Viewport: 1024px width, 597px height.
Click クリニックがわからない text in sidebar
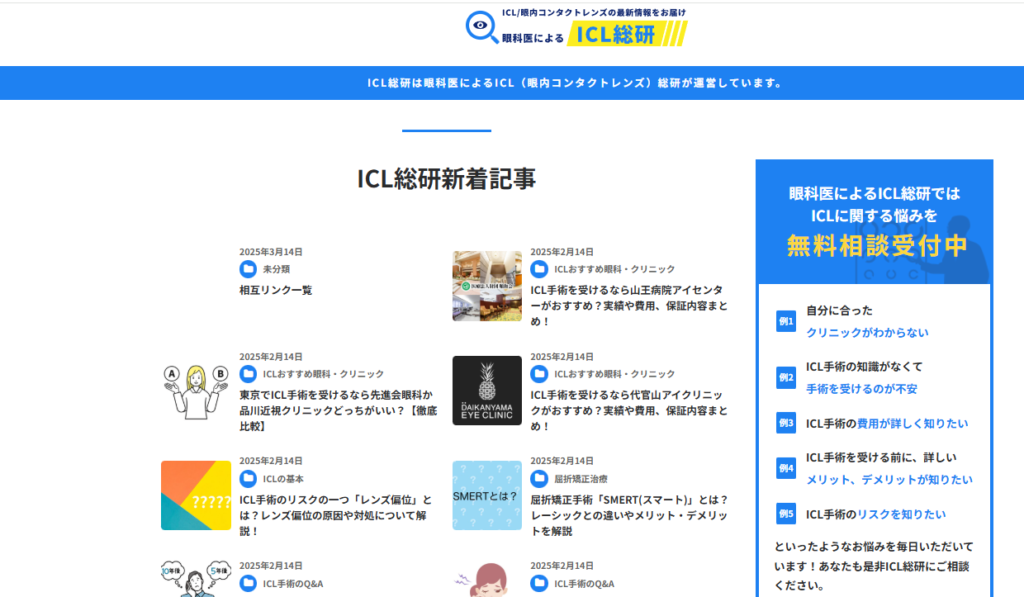point(867,332)
